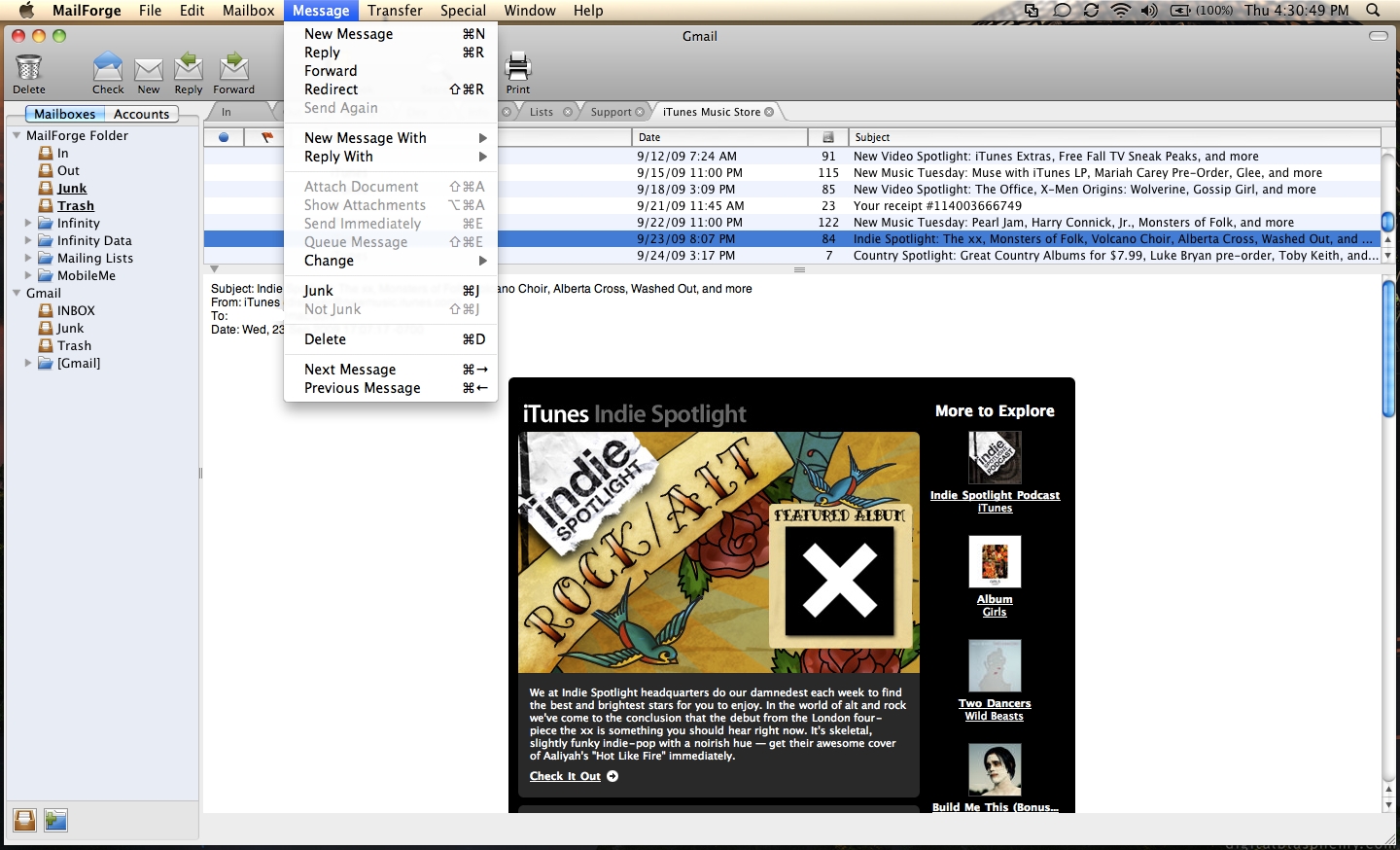This screenshot has width=1400, height=850.
Task: Select the Your receipt #114003666749 message
Action: 792,206
